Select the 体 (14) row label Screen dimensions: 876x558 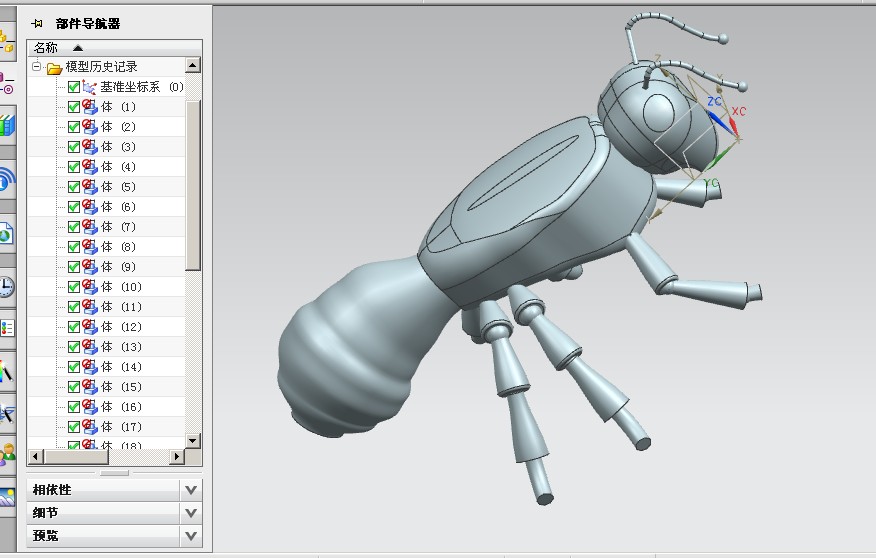pyautogui.click(x=122, y=367)
